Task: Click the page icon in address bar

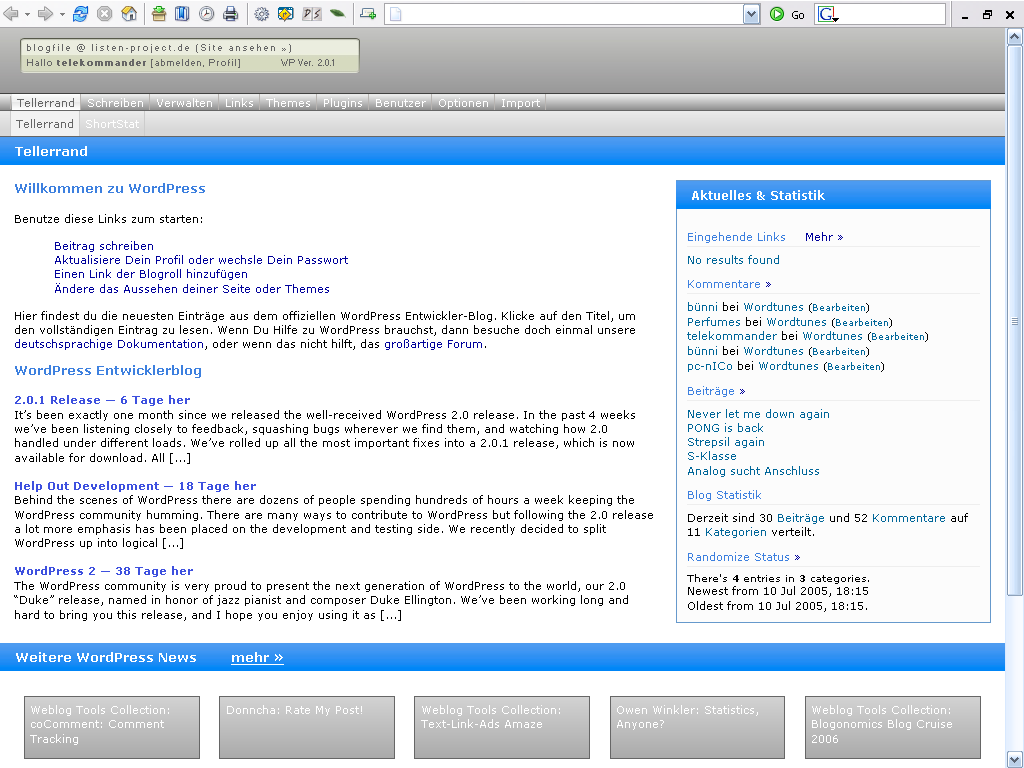Action: tap(396, 14)
